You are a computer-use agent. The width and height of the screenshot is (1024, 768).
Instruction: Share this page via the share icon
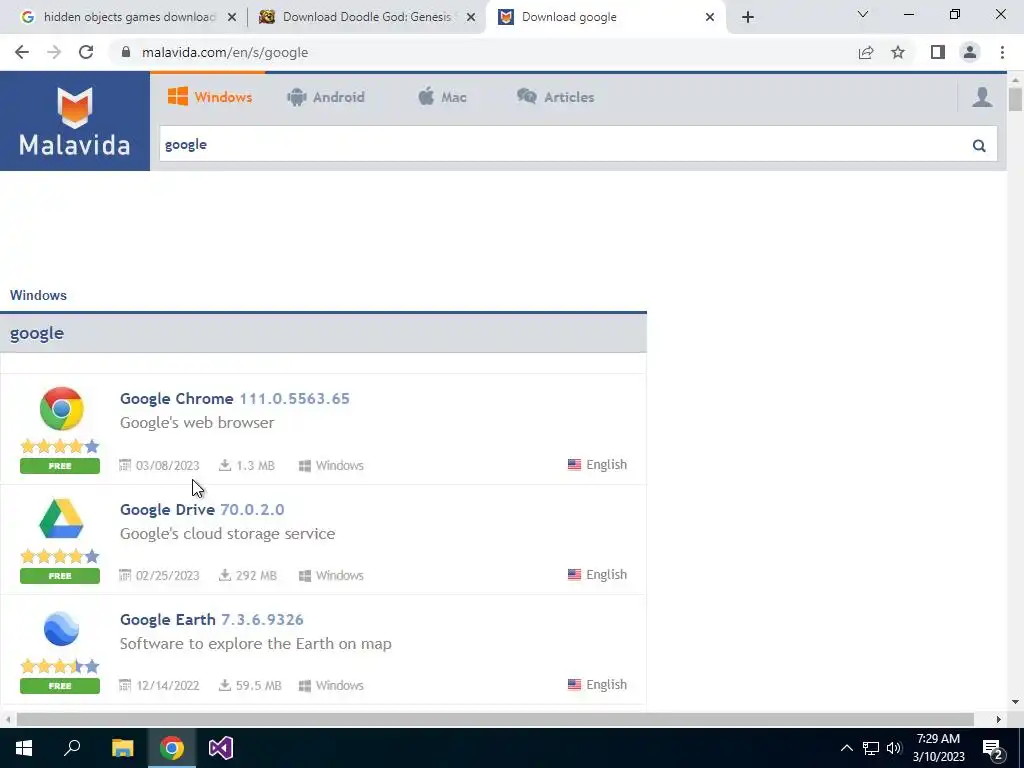point(866,52)
